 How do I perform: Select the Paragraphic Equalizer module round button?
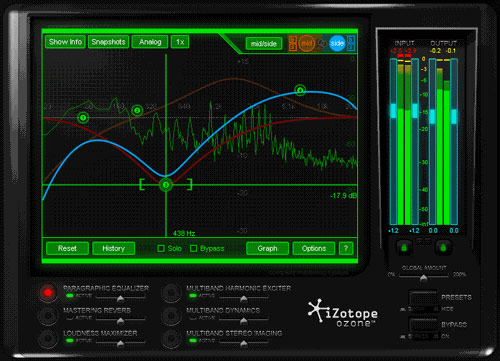(48, 293)
